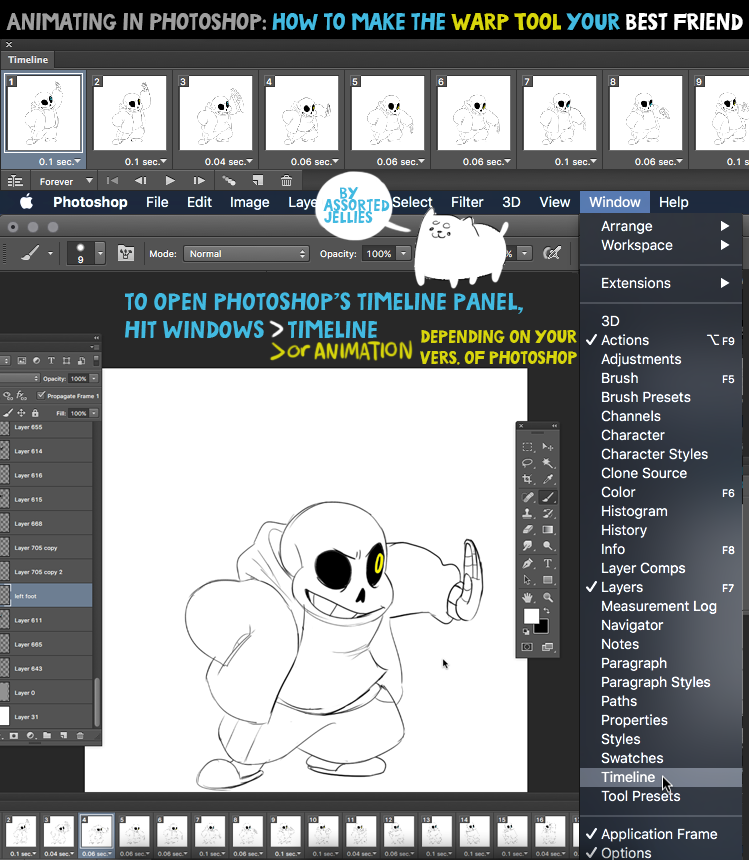Open tool preset picker arrow
749x860 pixels.
pyautogui.click(x=50, y=253)
